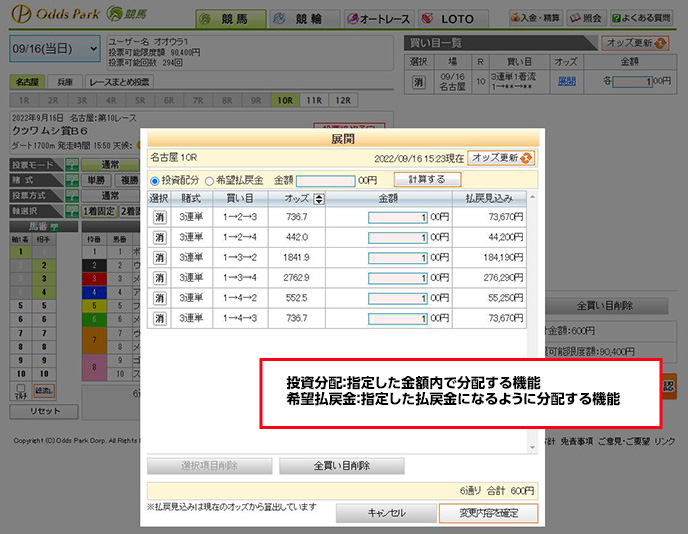Click 全買い目削除 in the background panel

(x=605, y=306)
